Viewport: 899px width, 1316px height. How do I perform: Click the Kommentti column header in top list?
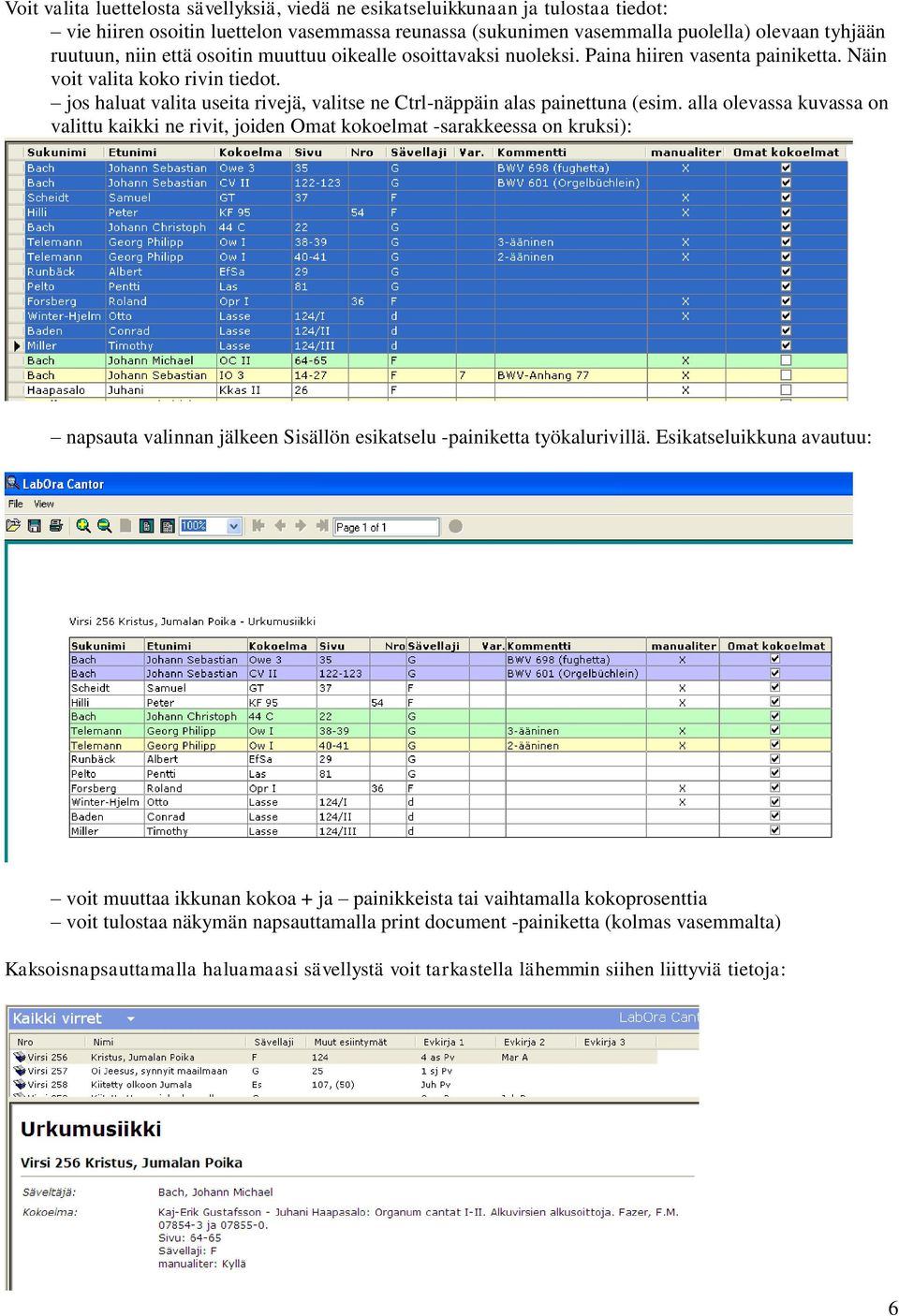(569, 152)
